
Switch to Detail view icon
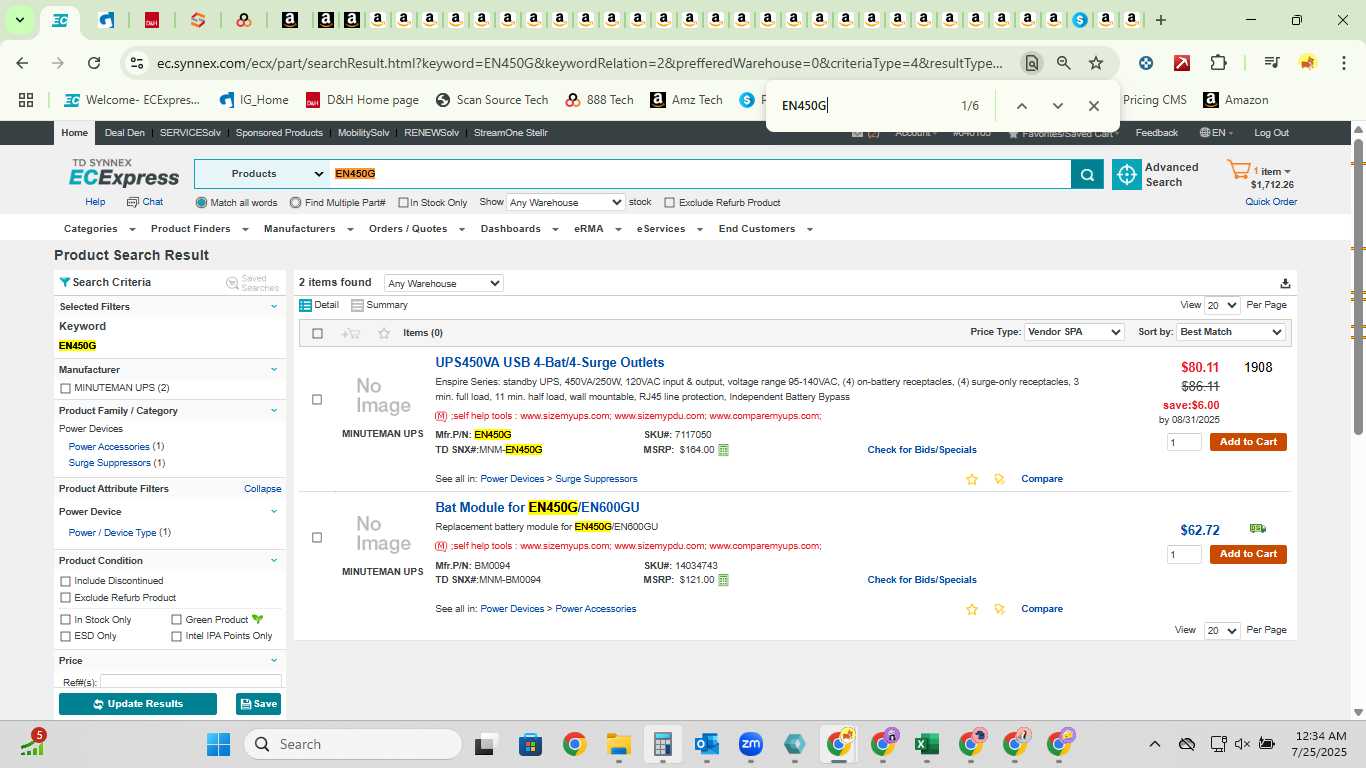tap(306, 305)
